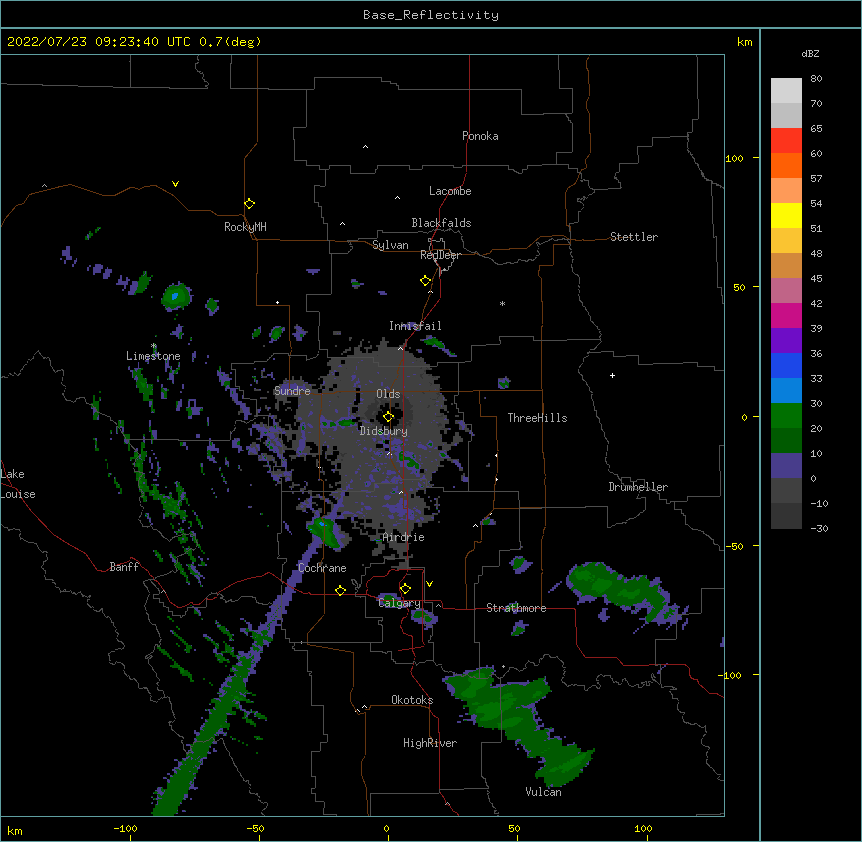Click the diamond marker just south of RedDeer

[x=426, y=281]
